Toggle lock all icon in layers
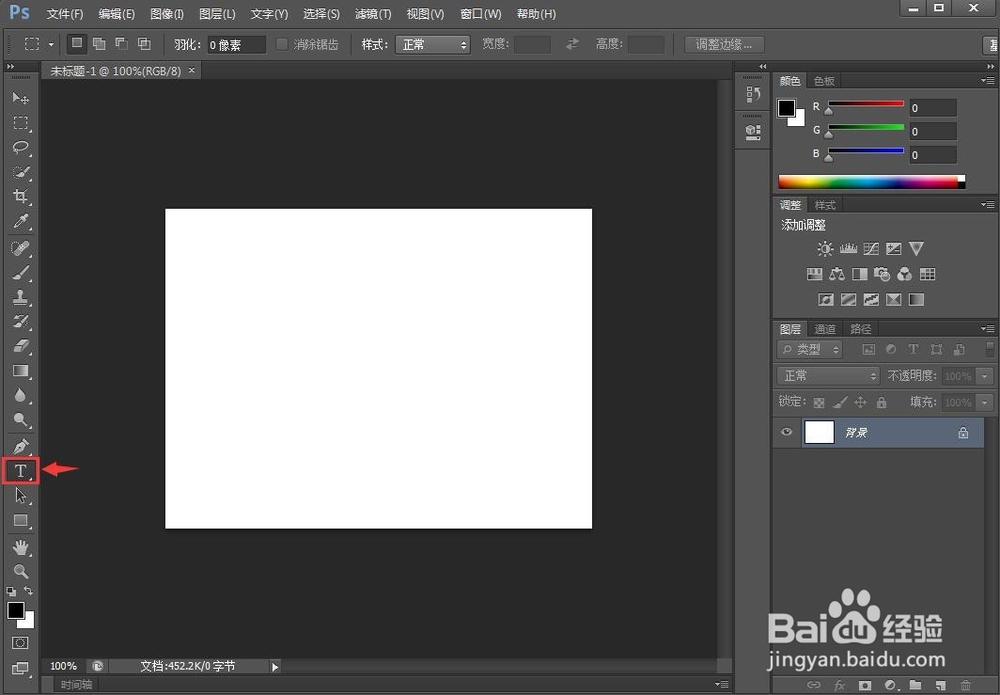The height and width of the screenshot is (695, 1000). pos(881,402)
